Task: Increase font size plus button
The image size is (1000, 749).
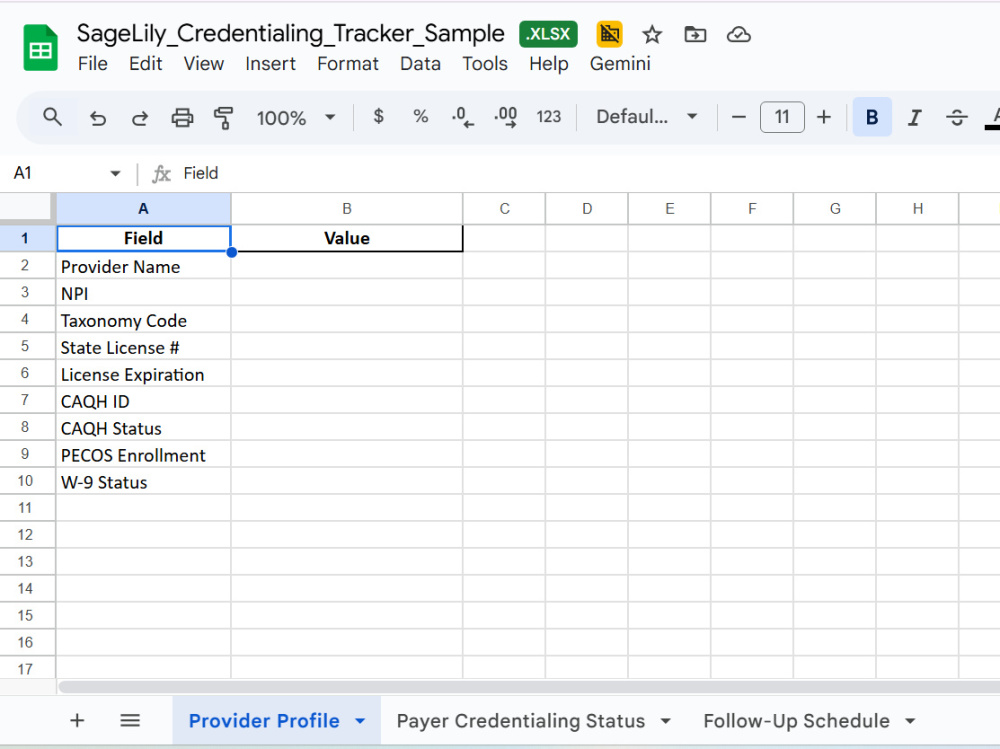Action: click(824, 117)
